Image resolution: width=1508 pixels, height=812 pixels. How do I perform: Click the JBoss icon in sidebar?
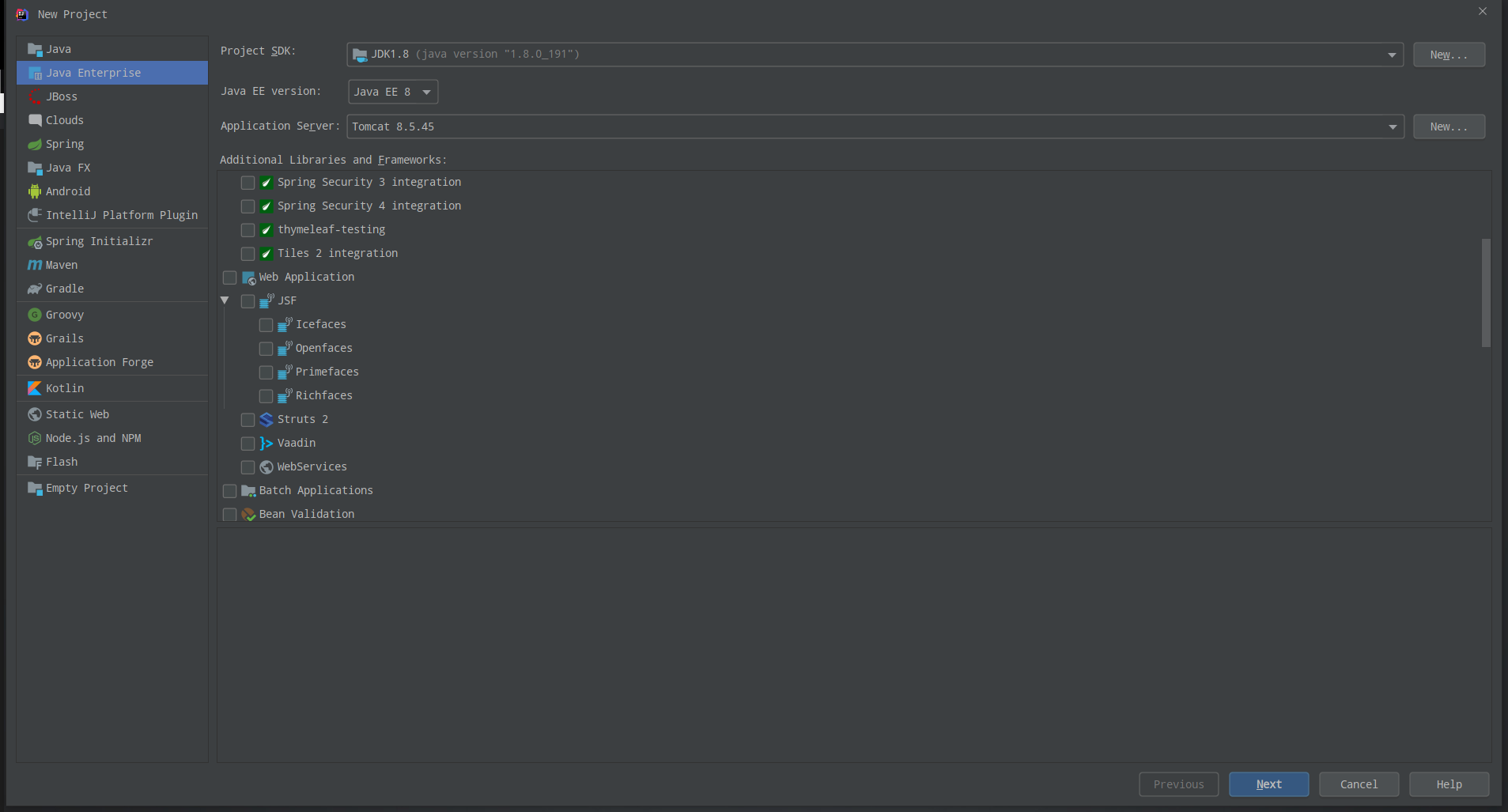(x=35, y=96)
